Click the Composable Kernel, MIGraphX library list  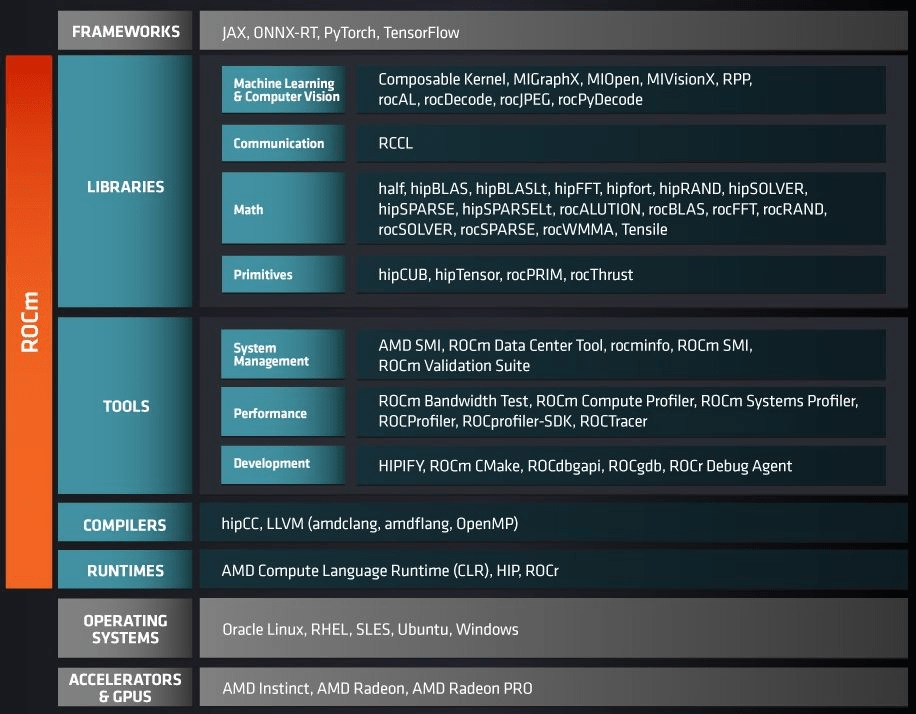tap(622, 89)
